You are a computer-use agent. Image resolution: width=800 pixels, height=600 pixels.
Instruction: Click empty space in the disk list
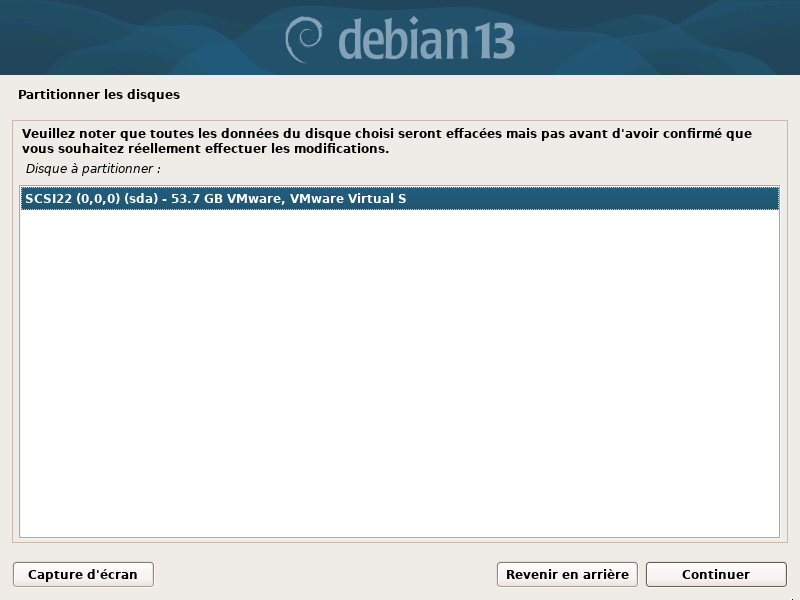click(x=399, y=372)
